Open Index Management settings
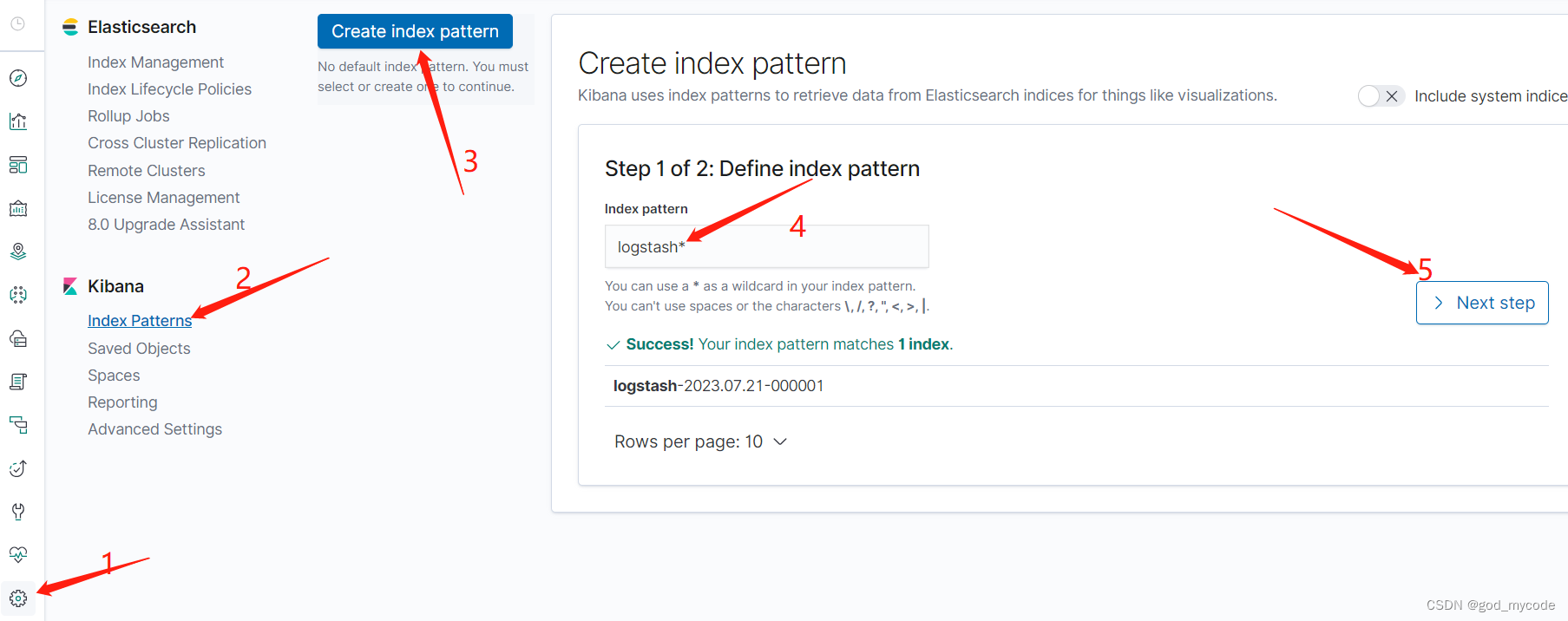Image resolution: width=1568 pixels, height=621 pixels. [x=155, y=62]
